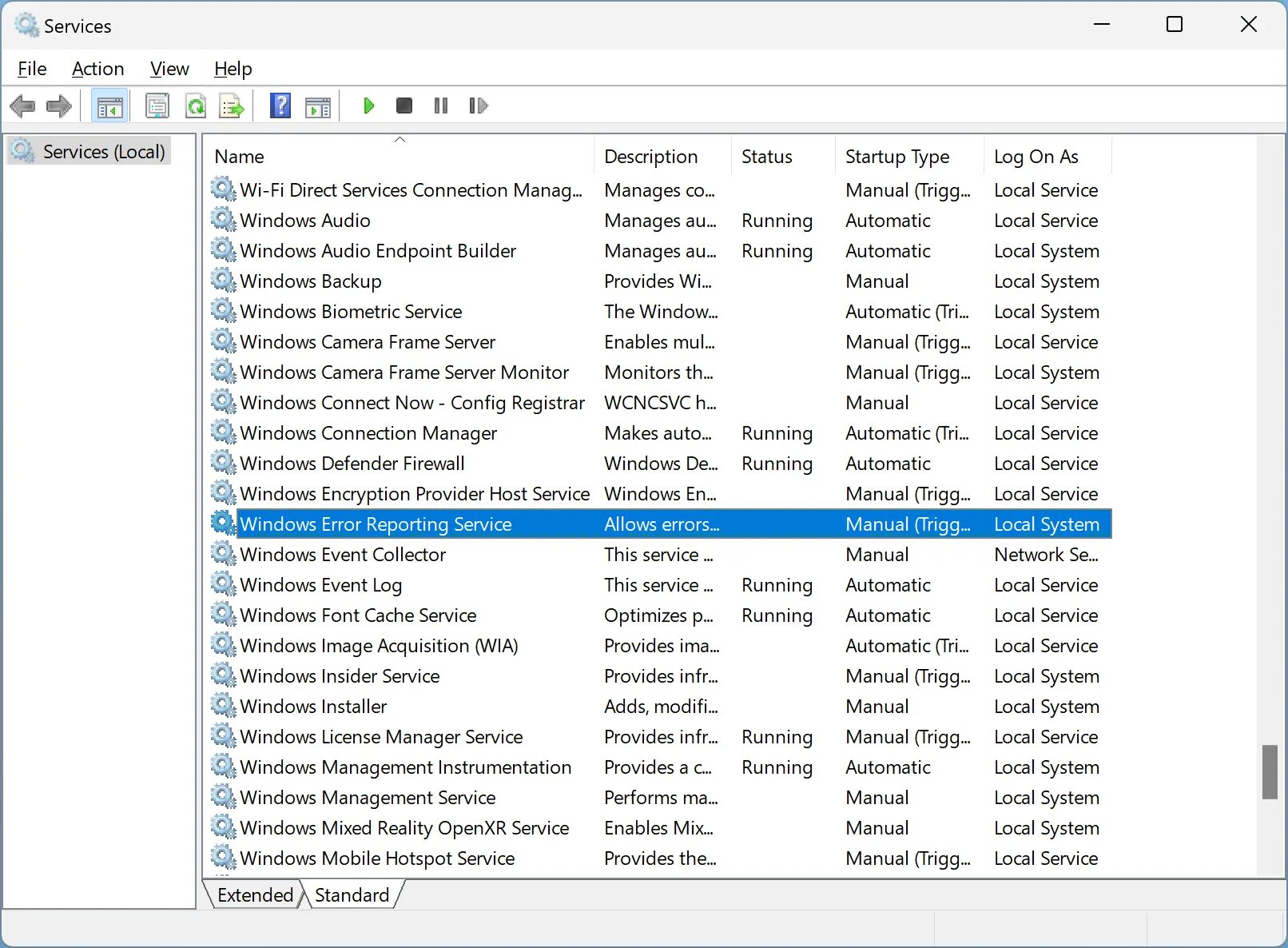Select Windows Encryption Provider Host Service

[x=661, y=493]
